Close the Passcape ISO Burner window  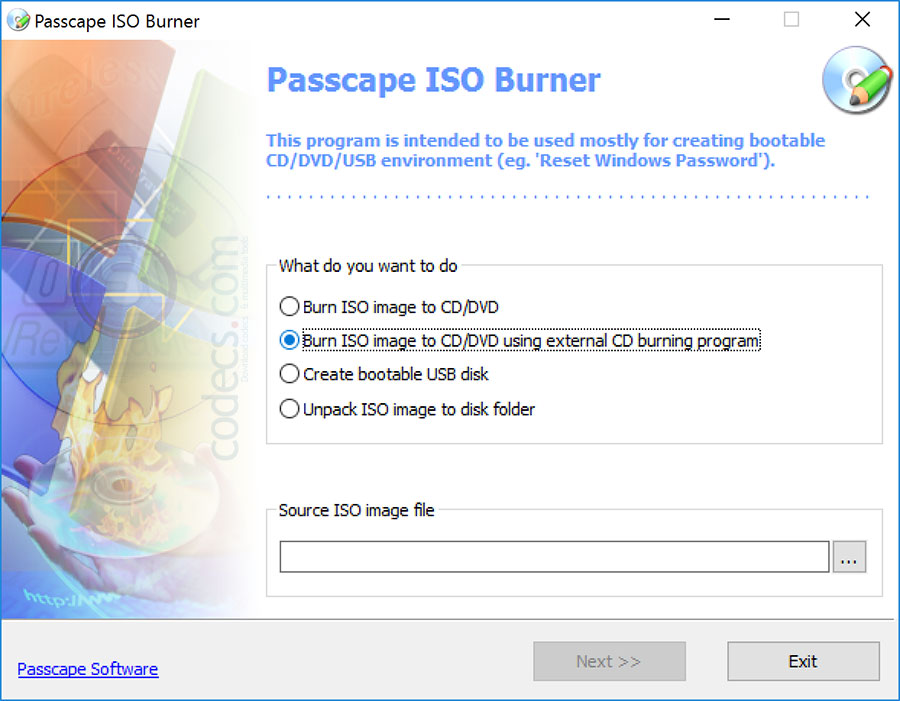[862, 20]
